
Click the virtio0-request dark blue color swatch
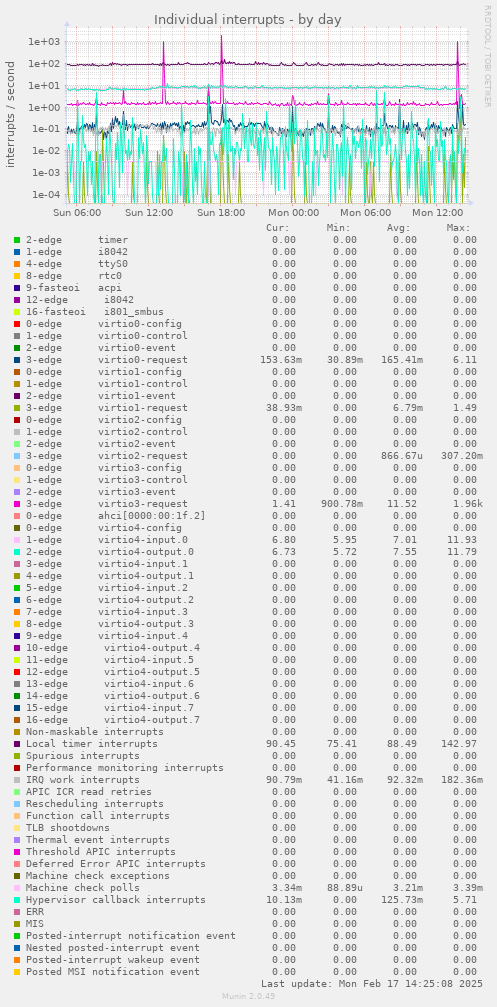(17, 360)
